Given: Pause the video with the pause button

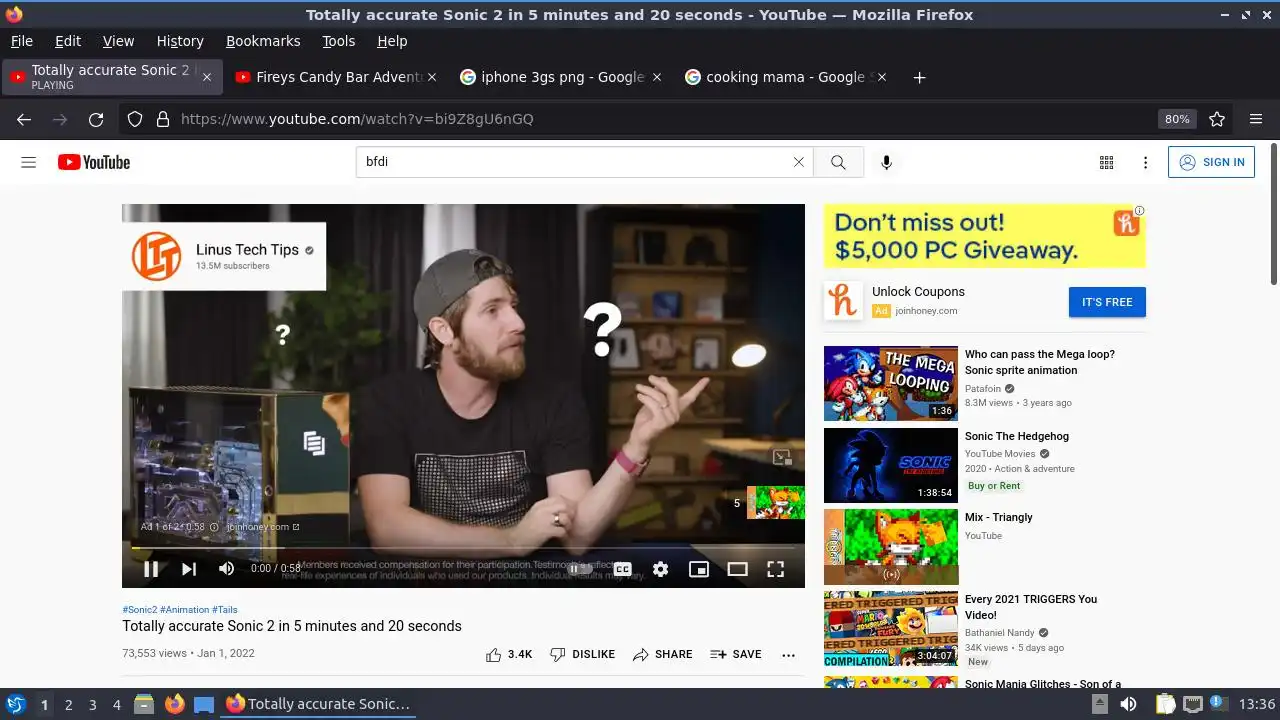Looking at the screenshot, I should [151, 569].
